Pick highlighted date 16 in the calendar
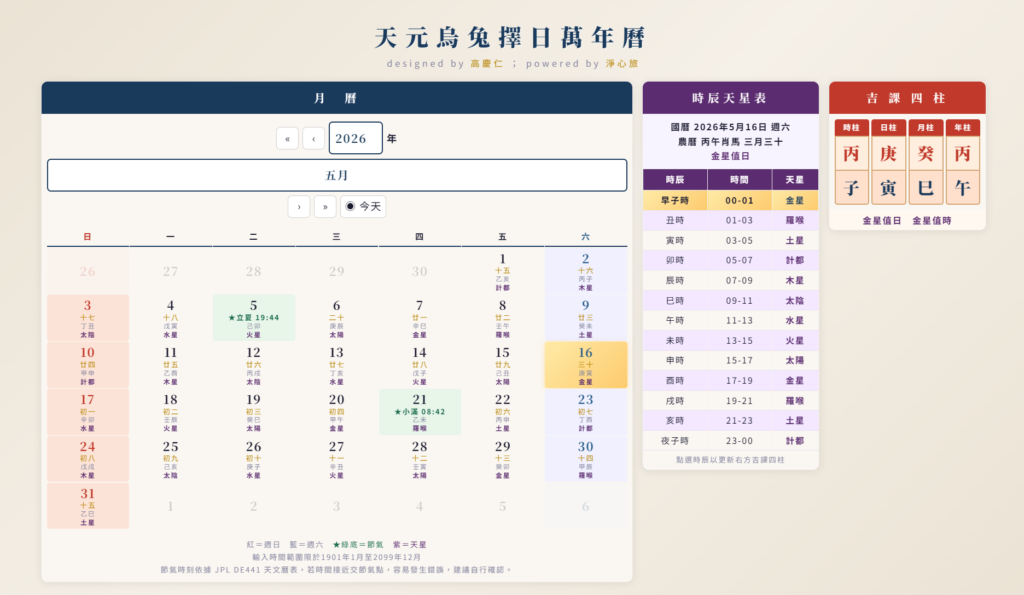Screen dimensions: 1024x595 [586, 365]
